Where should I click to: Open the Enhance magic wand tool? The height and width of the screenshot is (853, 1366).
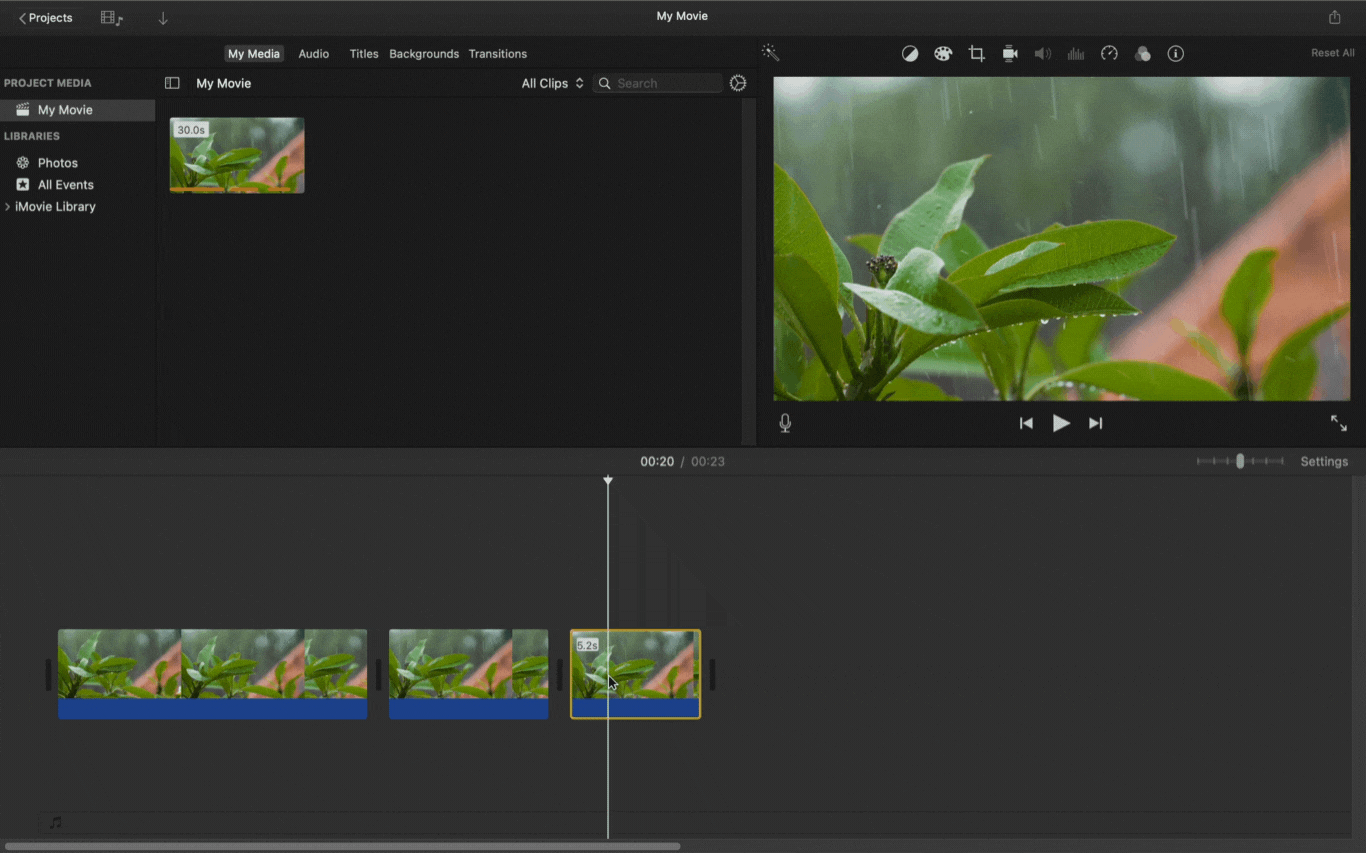click(x=770, y=52)
